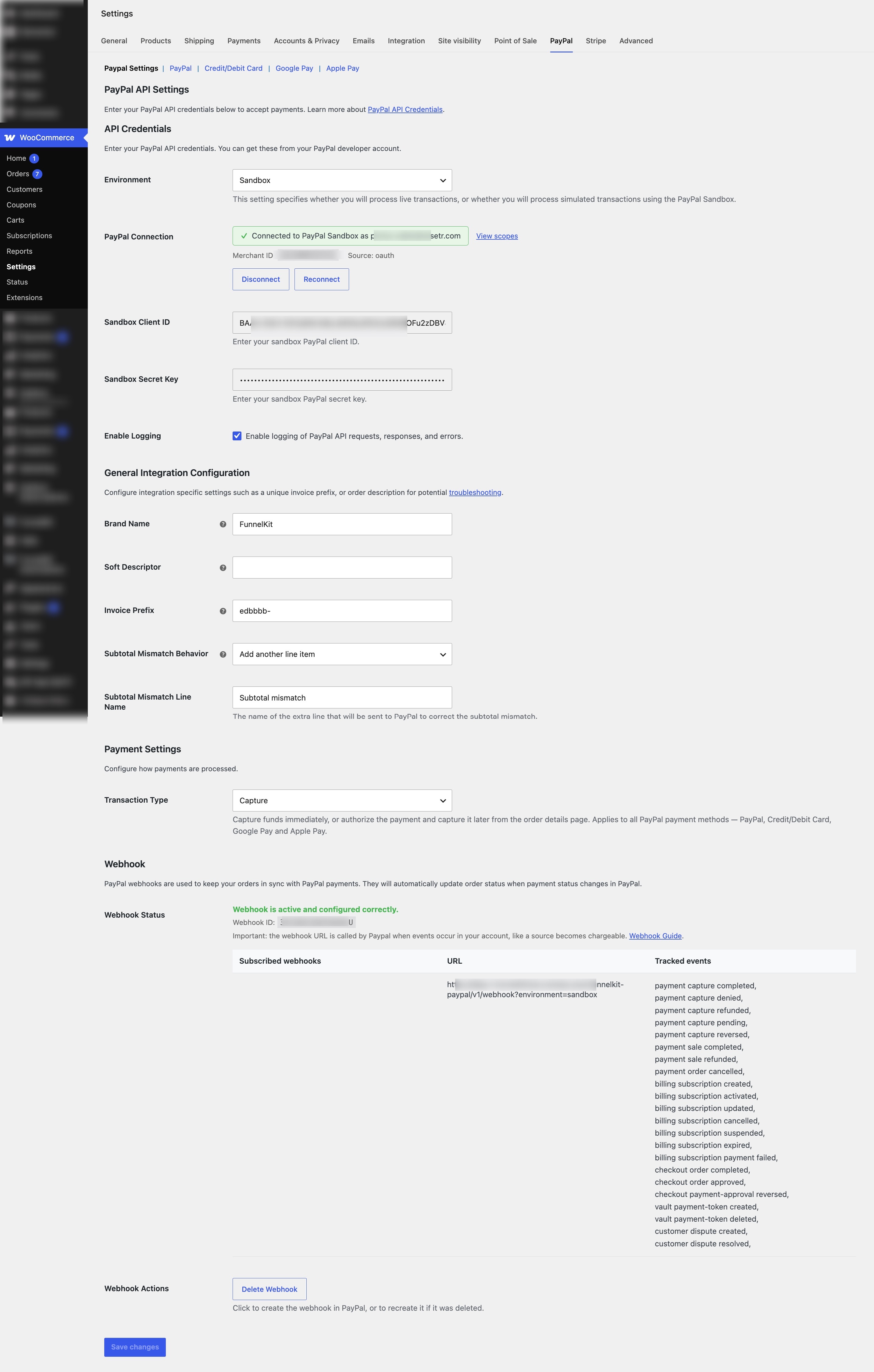This screenshot has height=1372, width=874.
Task: Open the Shipping settings tab
Action: coord(199,41)
